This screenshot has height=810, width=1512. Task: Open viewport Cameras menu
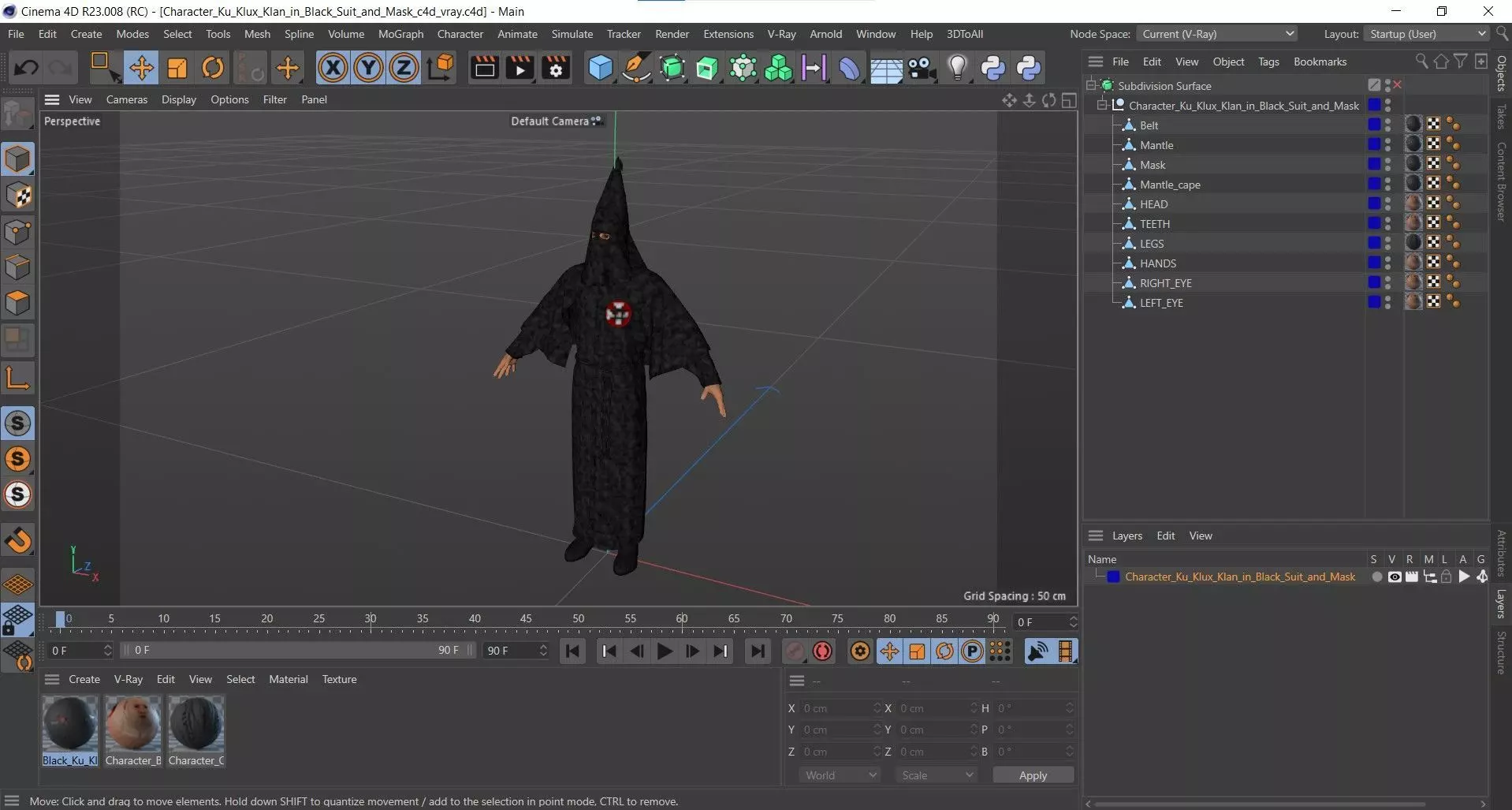[127, 99]
